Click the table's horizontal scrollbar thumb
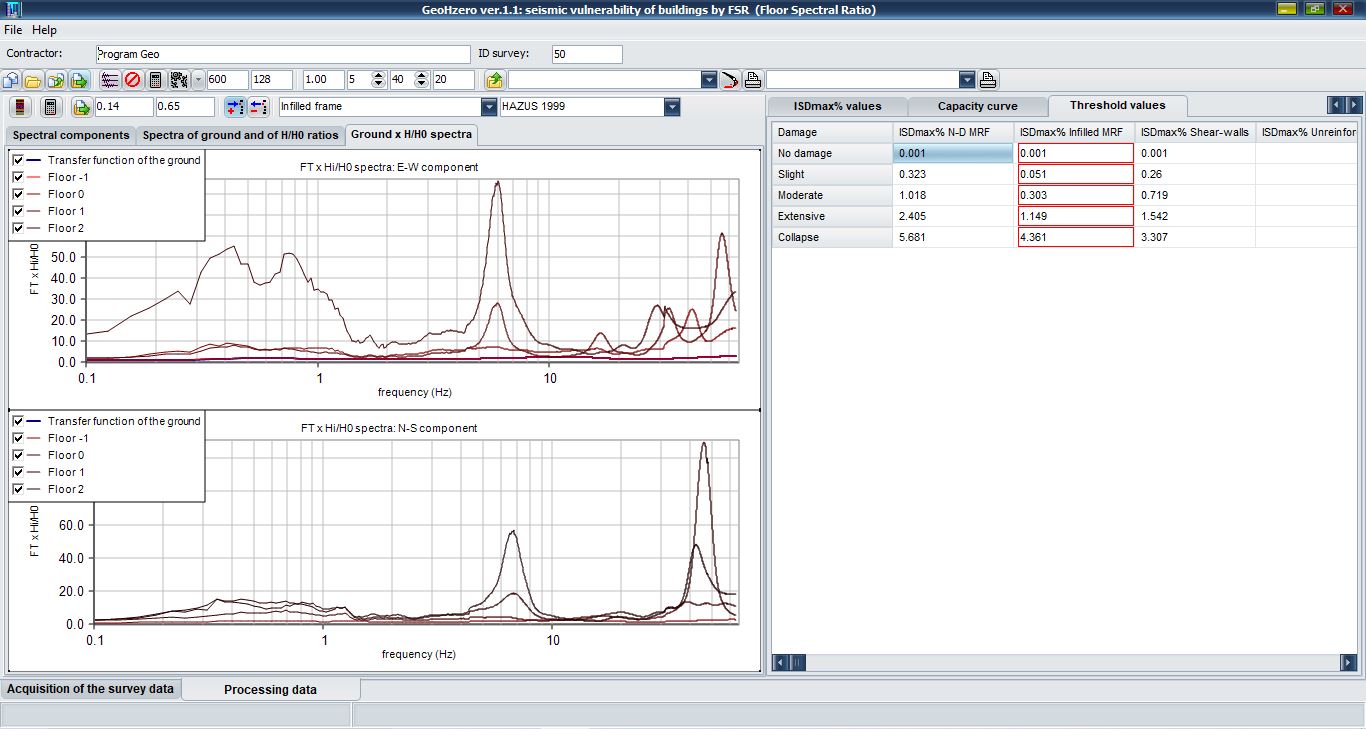The image size is (1366, 729). tap(797, 662)
